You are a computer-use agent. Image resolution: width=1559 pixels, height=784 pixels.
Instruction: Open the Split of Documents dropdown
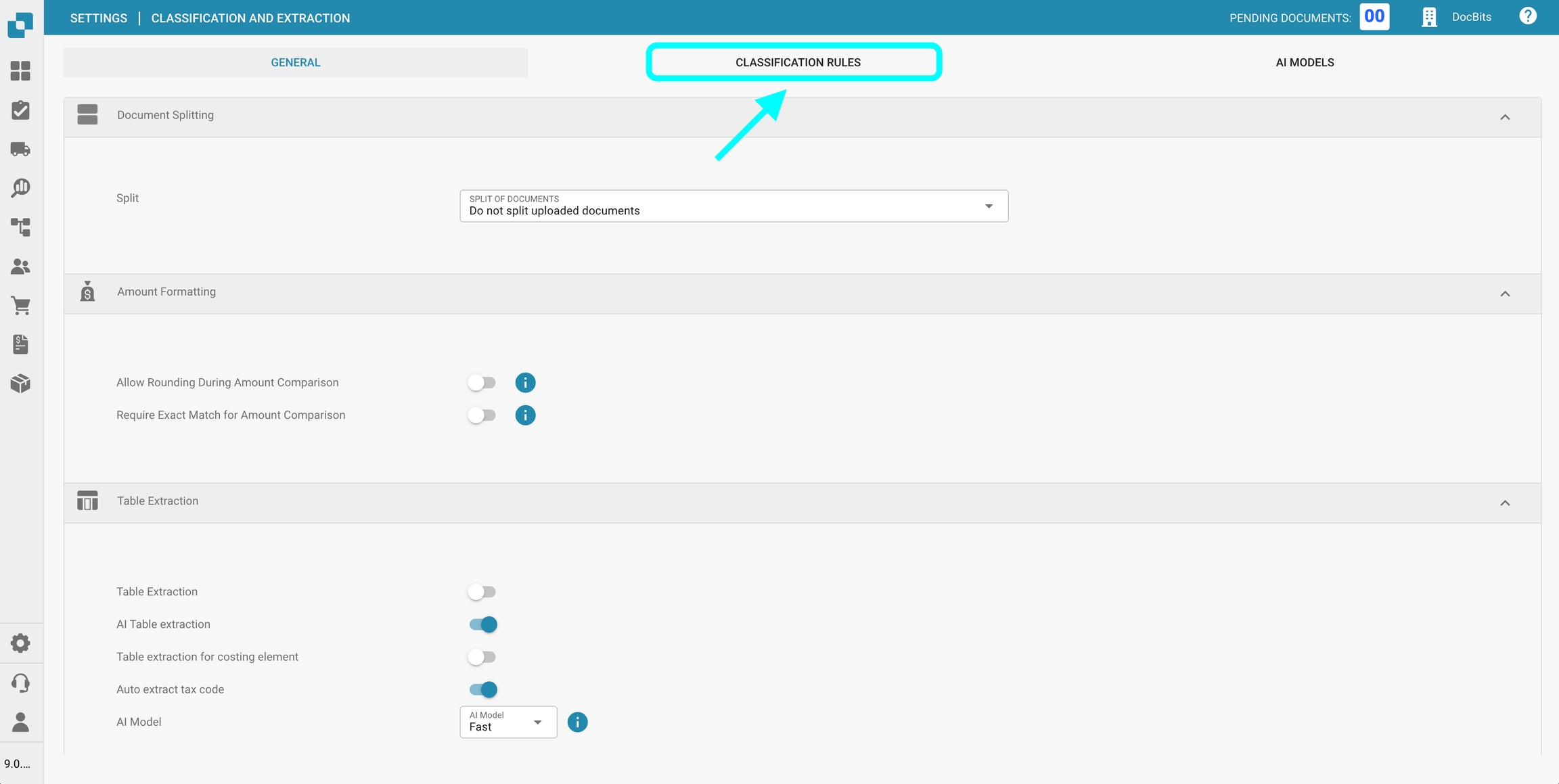click(733, 206)
